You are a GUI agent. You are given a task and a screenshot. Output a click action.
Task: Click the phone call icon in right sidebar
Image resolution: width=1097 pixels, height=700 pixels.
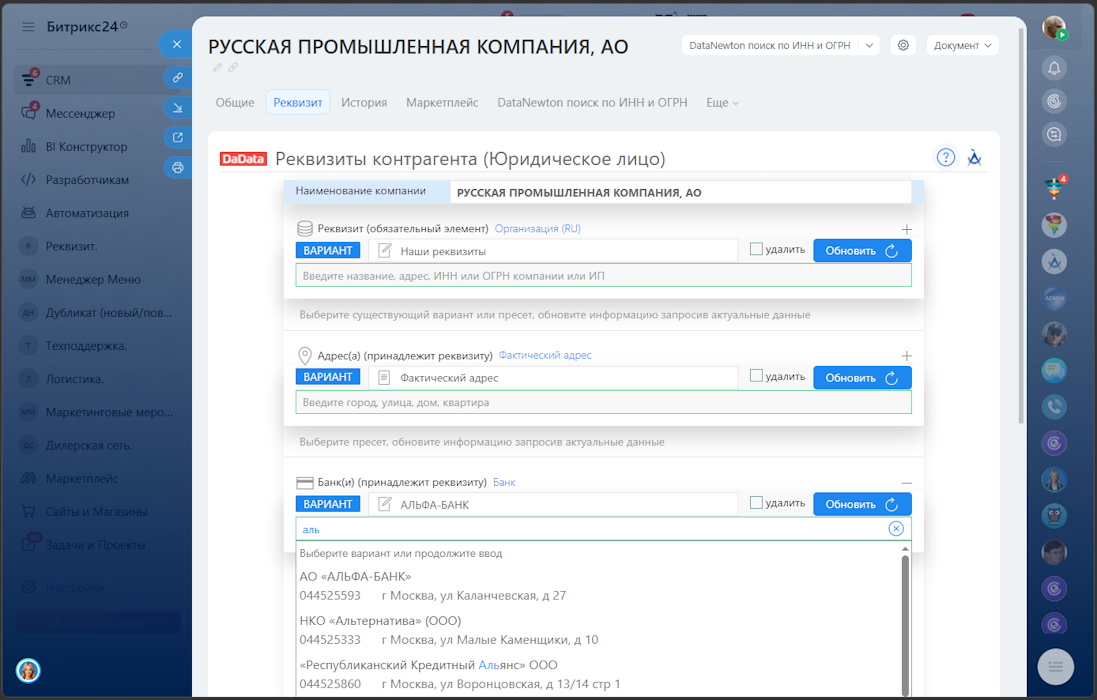1054,406
